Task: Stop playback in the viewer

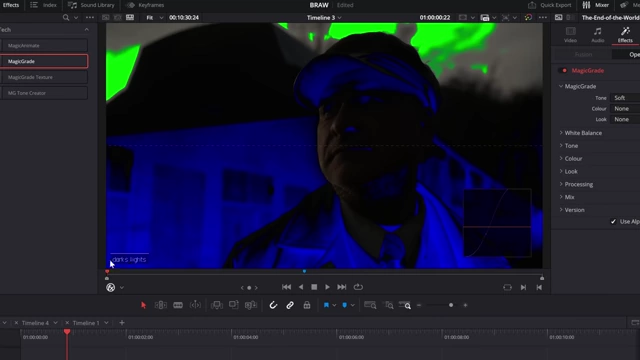Action: 314,287
